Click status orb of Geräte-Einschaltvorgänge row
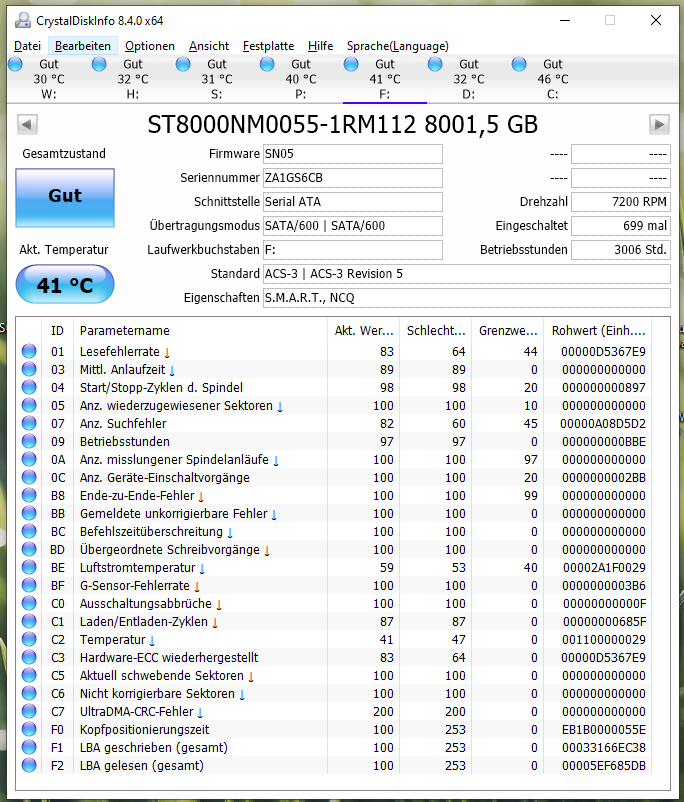This screenshot has width=684, height=802. (29, 477)
